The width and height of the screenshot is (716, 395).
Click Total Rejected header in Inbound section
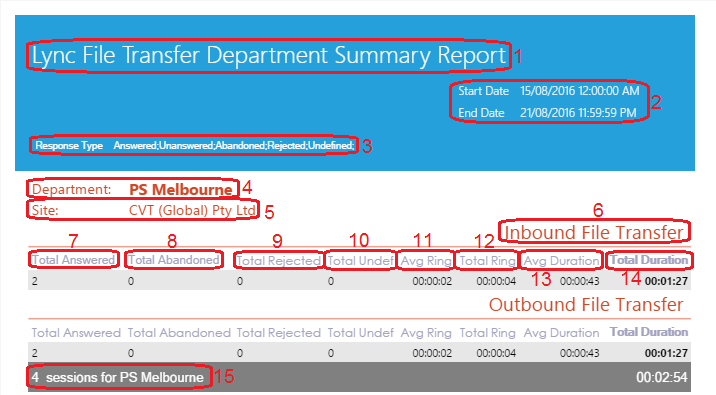279,261
